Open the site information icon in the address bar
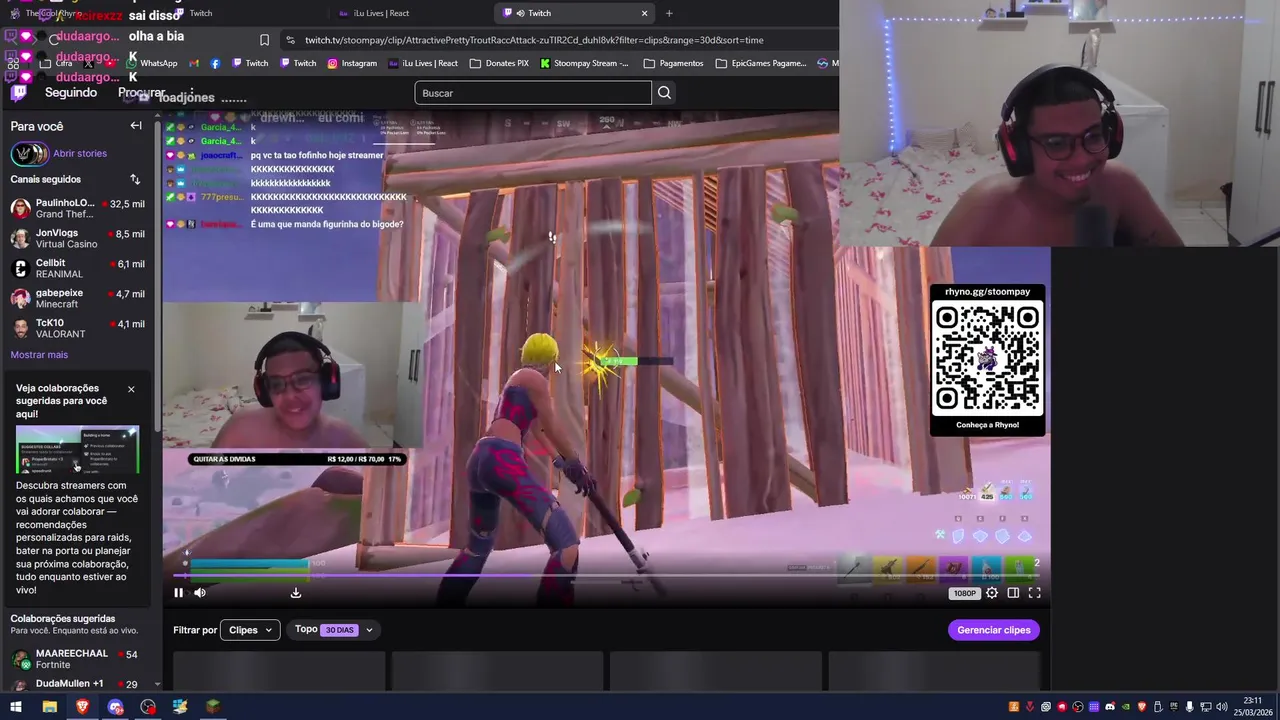 290,40
